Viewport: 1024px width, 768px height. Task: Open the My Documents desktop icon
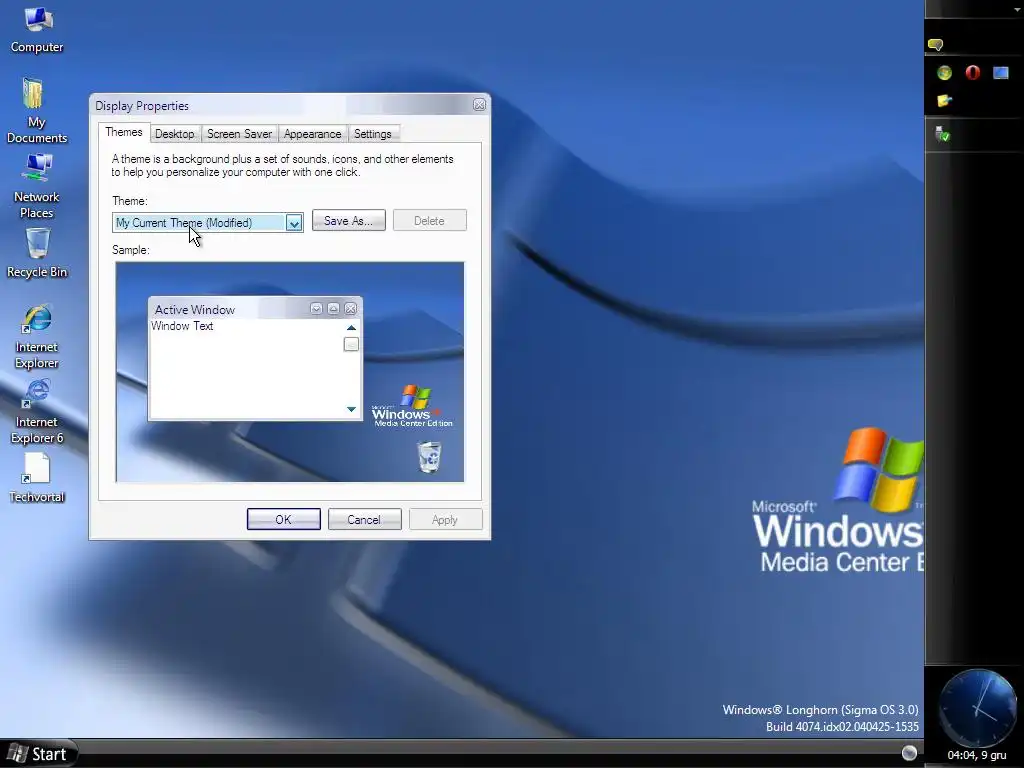tap(37, 110)
